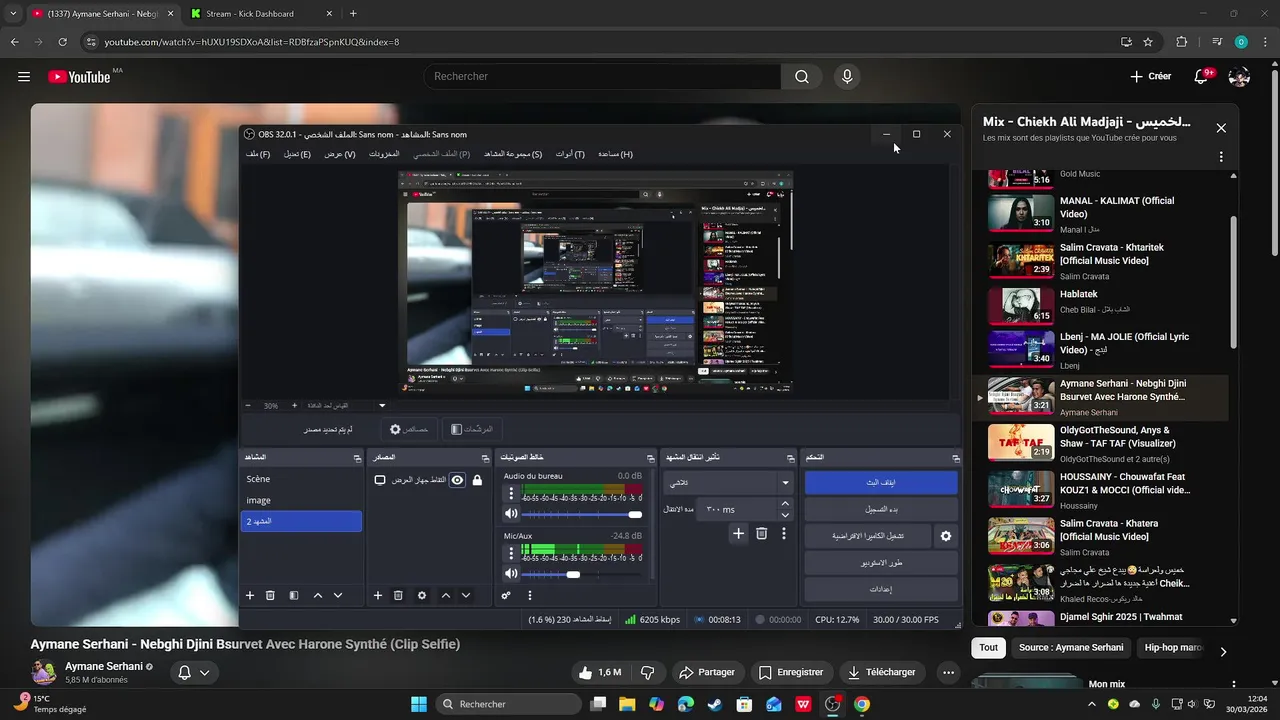Mute Audio du bureau speaker icon
This screenshot has width=1280, height=720.
(x=511, y=514)
